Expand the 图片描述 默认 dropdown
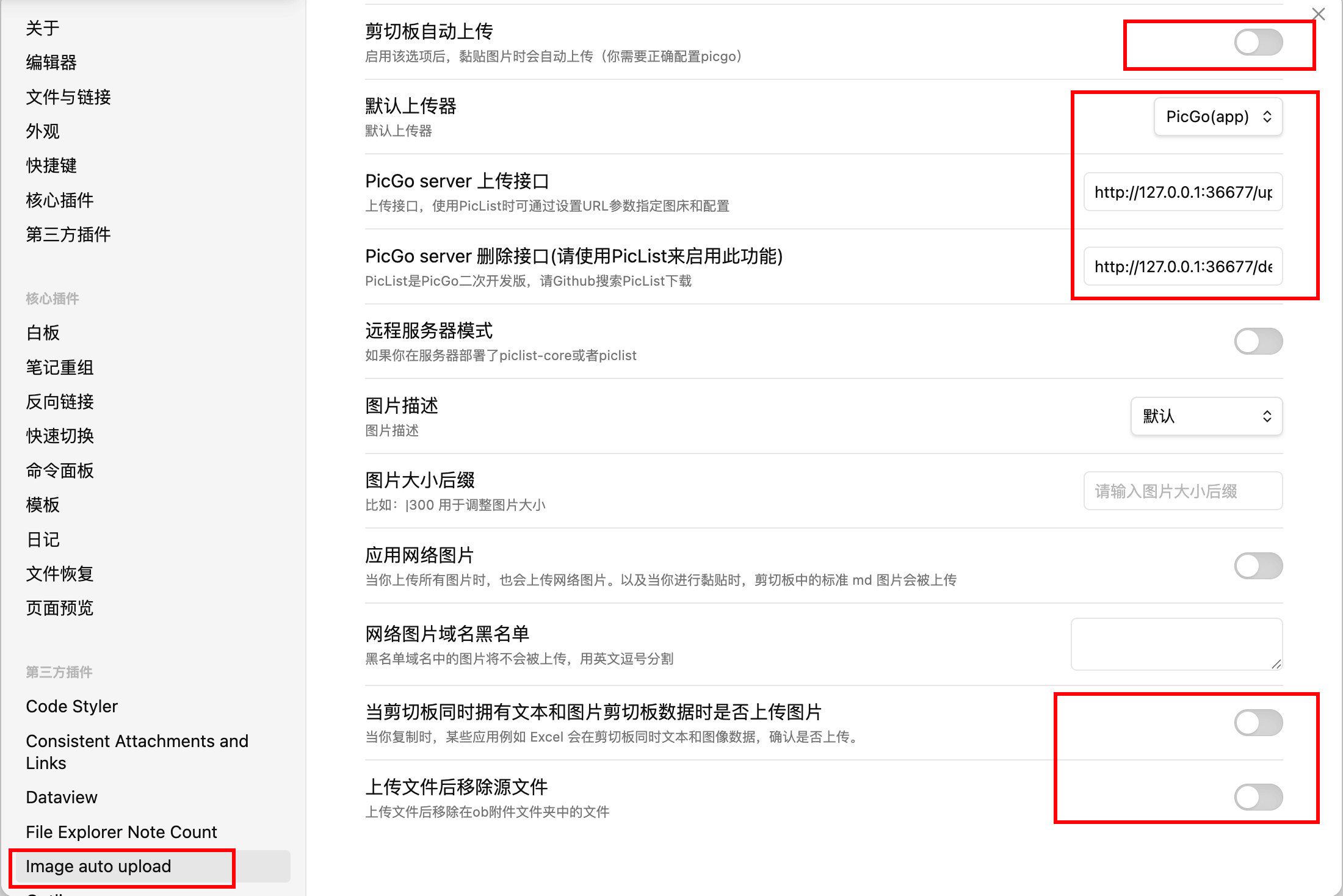Screen dimensions: 1343x896 (1206, 416)
